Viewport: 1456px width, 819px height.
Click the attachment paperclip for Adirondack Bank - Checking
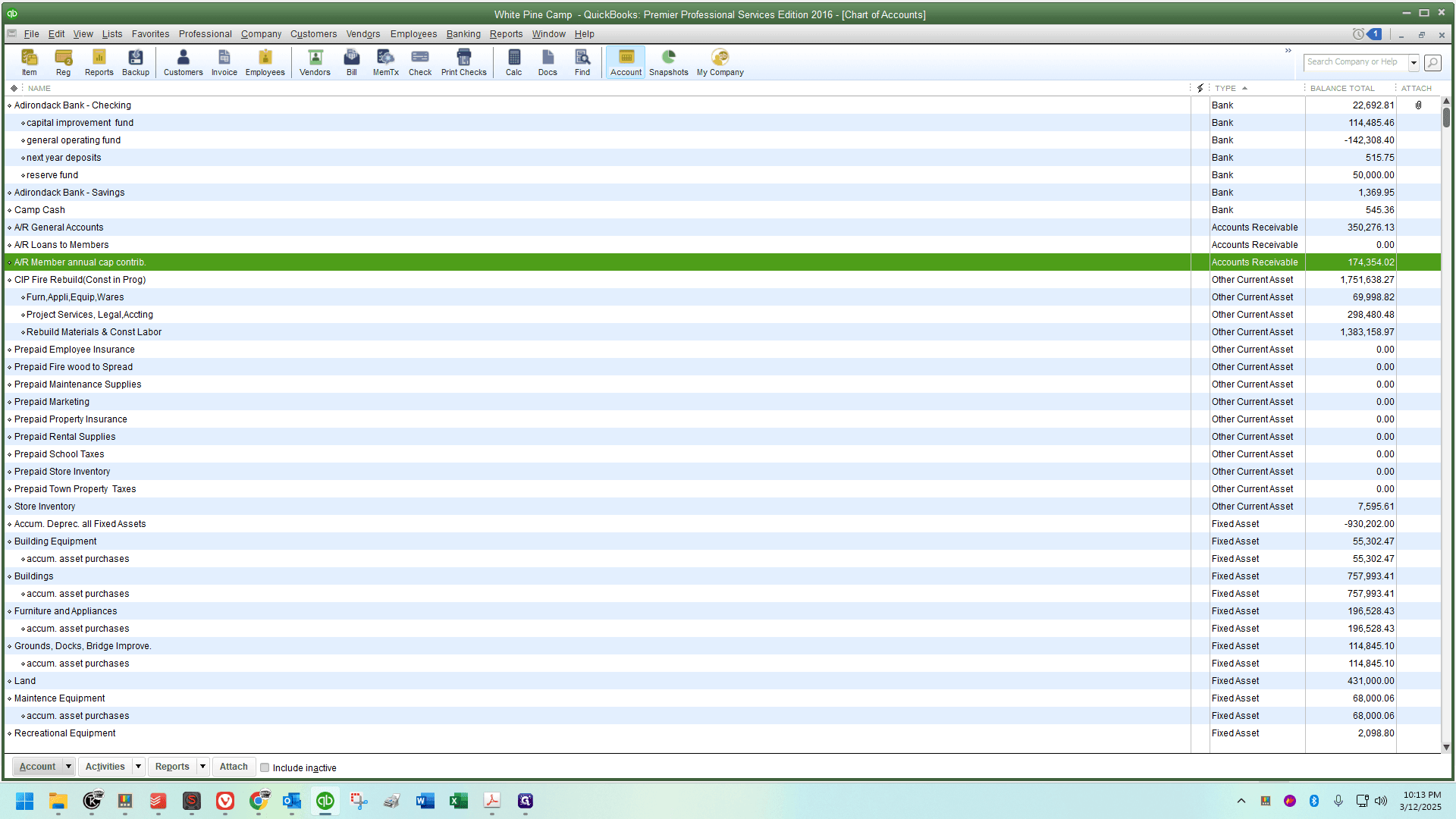click(x=1418, y=105)
